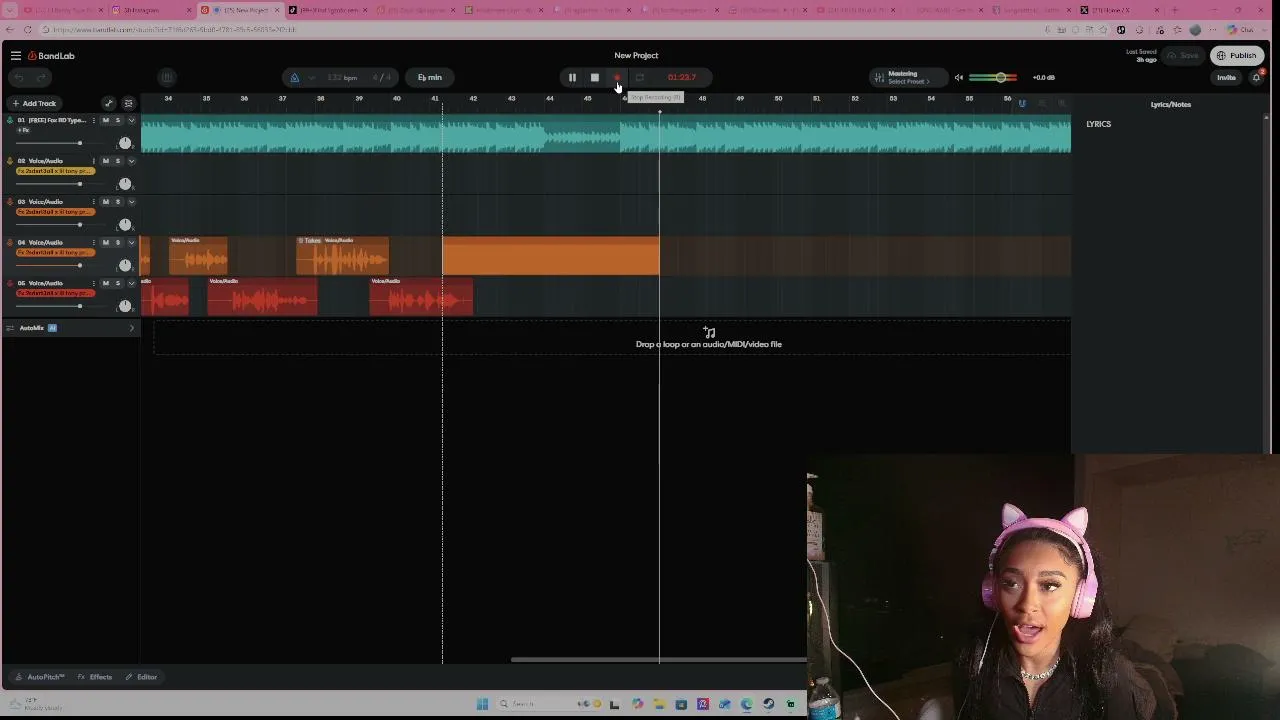
Task: Mute track 02 Voice/Audio
Action: (105, 161)
